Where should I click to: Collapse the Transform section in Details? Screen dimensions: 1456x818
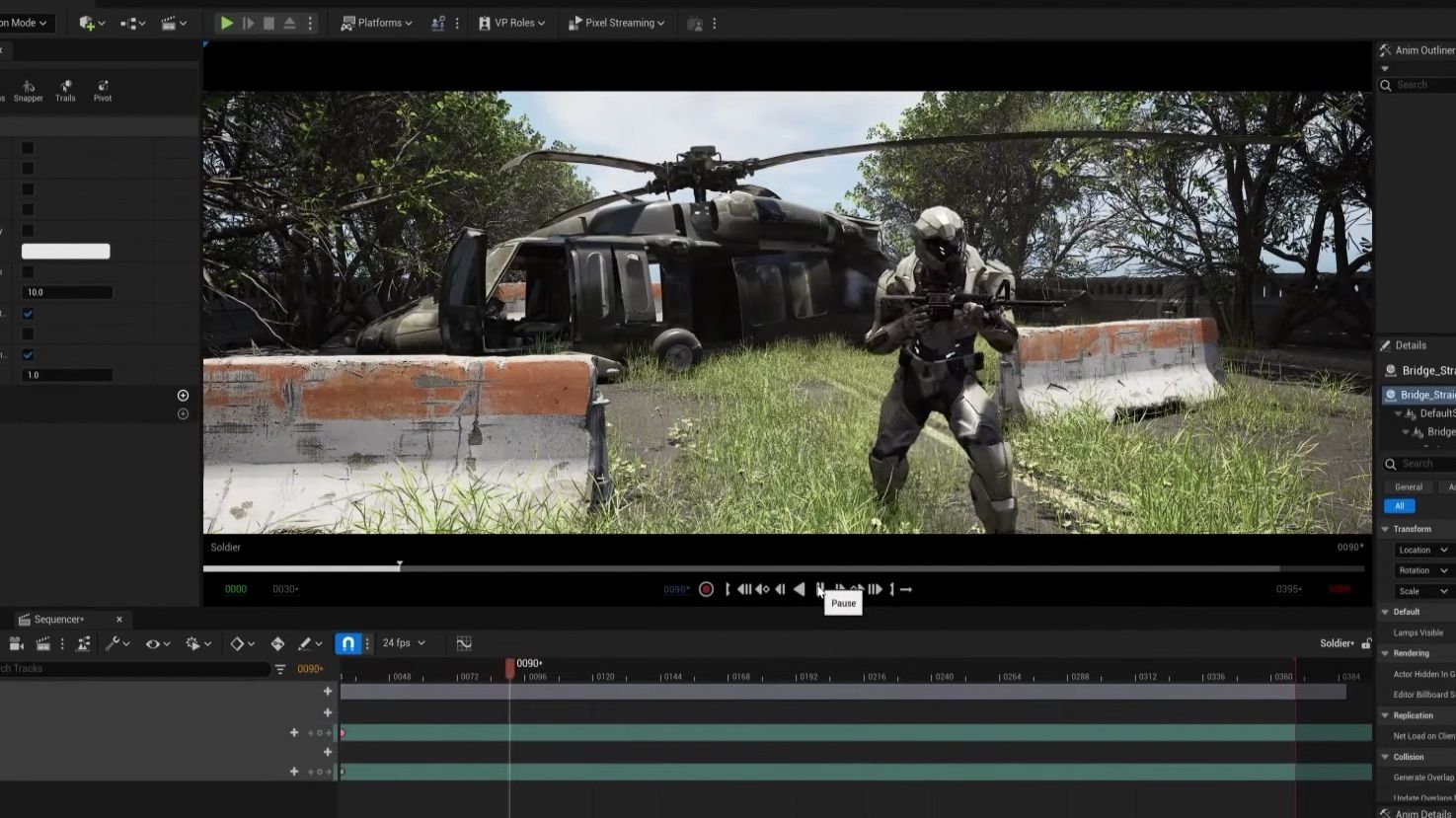point(1385,529)
